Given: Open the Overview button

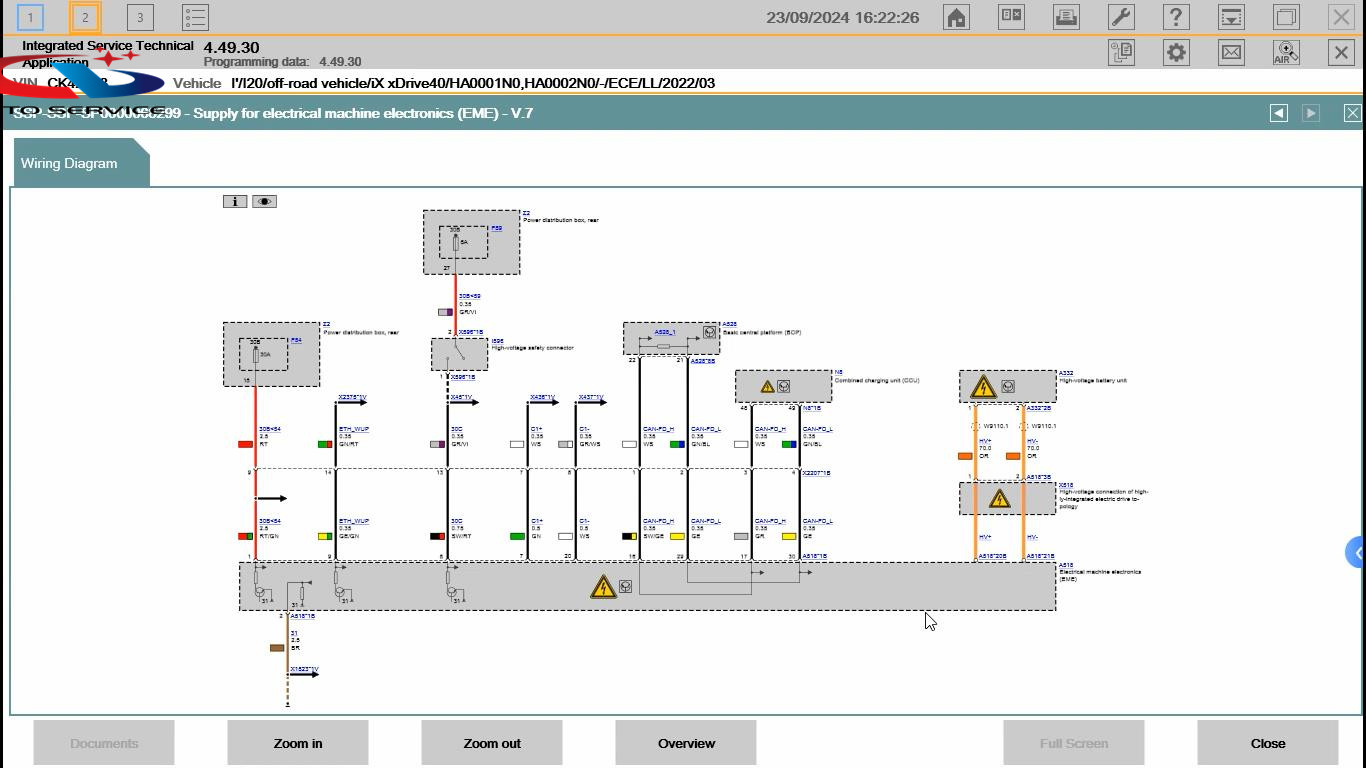Looking at the screenshot, I should click(x=686, y=743).
